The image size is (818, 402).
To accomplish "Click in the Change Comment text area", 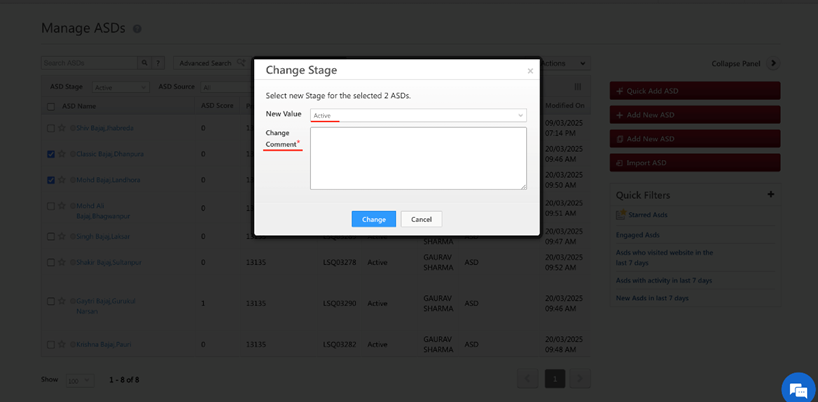I will [418, 158].
